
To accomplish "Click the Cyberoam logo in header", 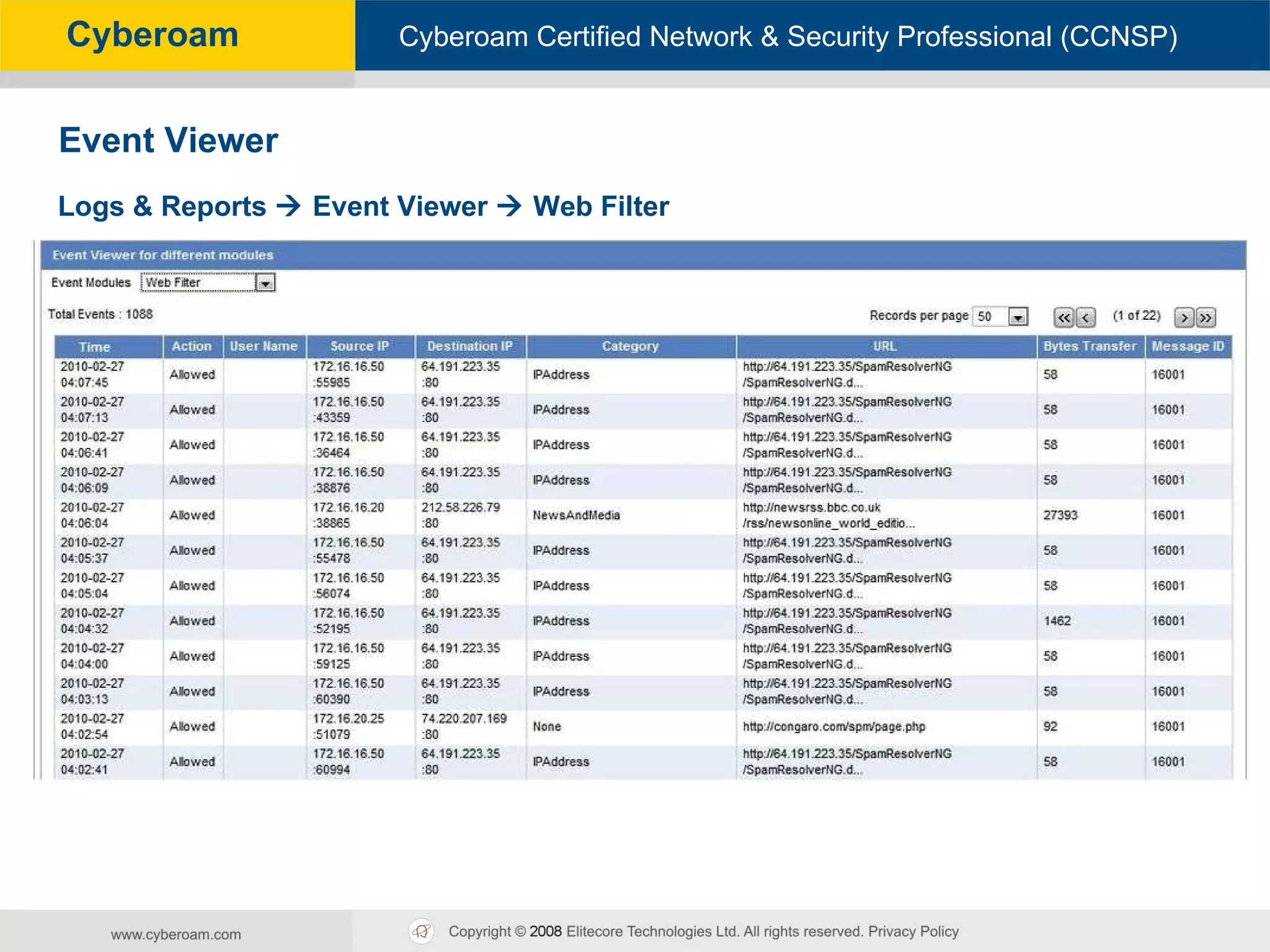I will coord(153,35).
